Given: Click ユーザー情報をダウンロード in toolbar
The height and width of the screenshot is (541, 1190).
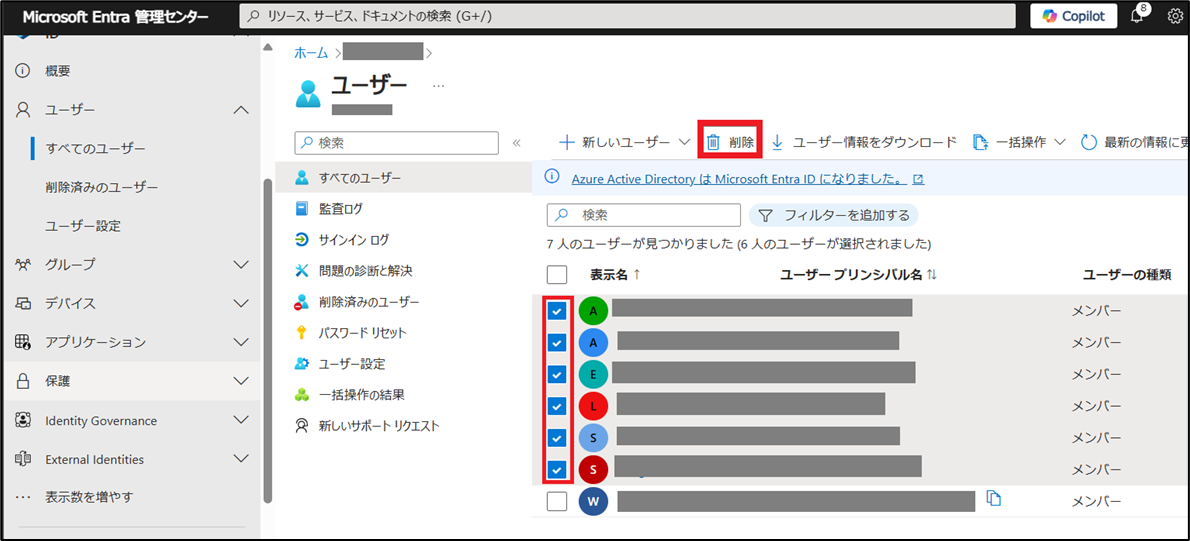Looking at the screenshot, I should coord(864,143).
